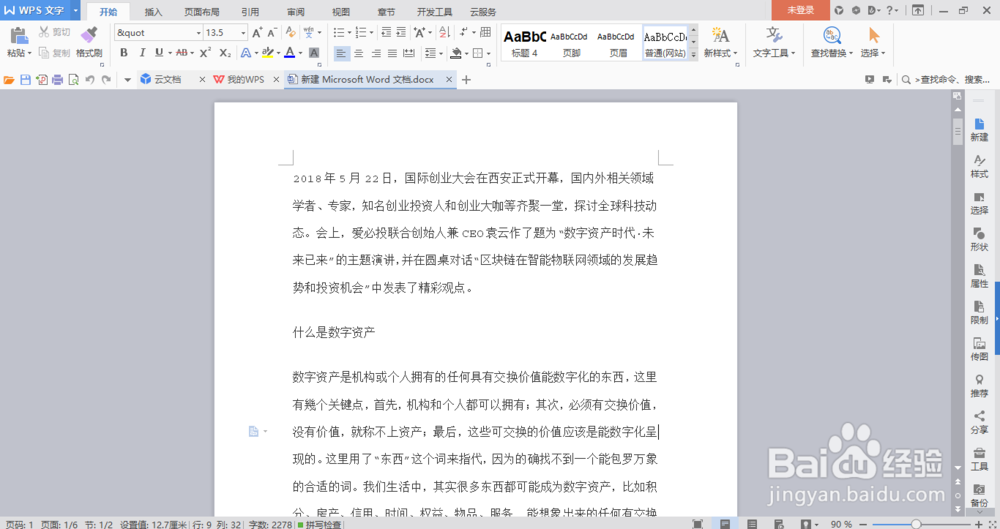Expand the styles gallery more arrow

(x=693, y=55)
